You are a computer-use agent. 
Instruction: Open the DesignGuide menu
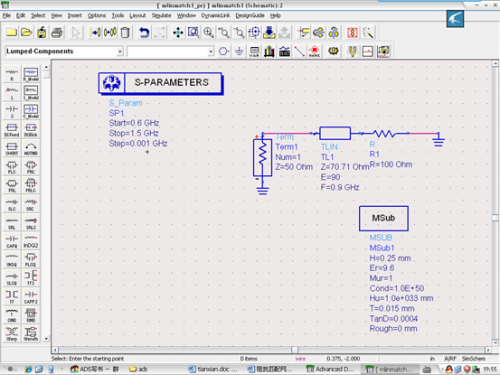tap(250, 16)
